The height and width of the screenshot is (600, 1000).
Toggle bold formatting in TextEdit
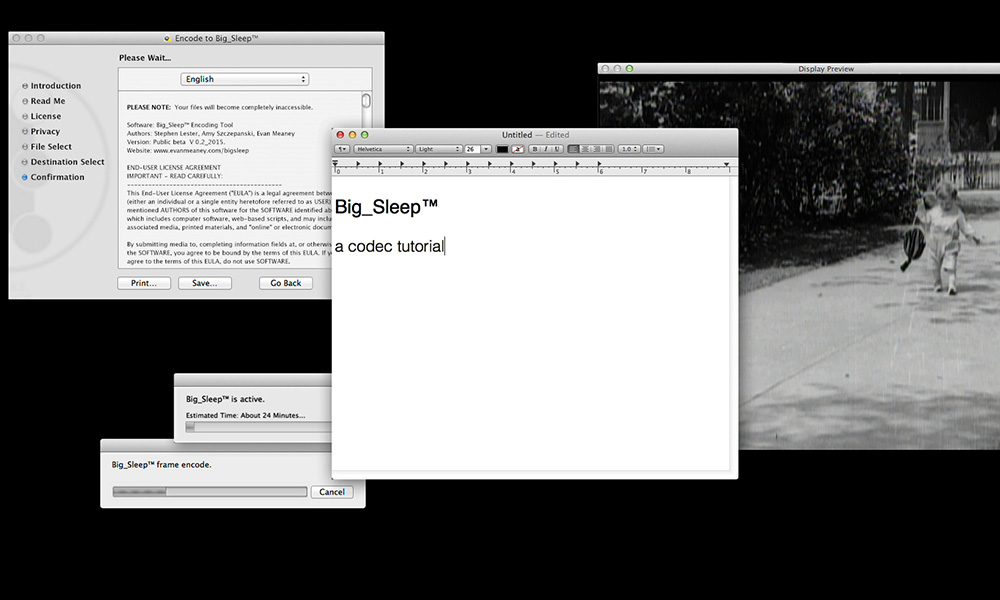click(535, 149)
